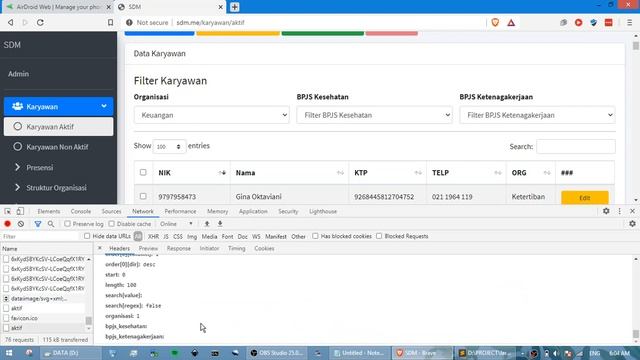The image size is (640, 360).
Task: Click the network Filter text field
Action: click(x=40, y=236)
